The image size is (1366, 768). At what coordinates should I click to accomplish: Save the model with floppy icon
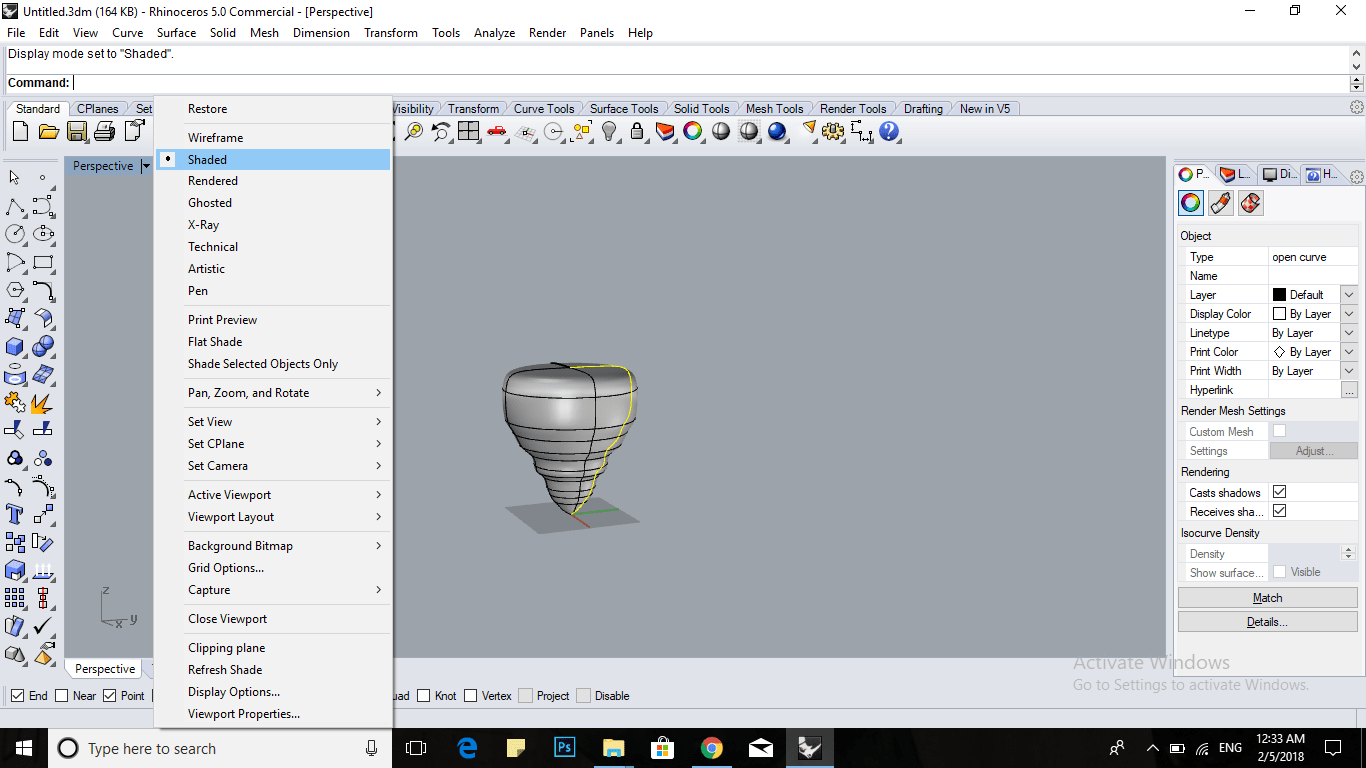(77, 131)
